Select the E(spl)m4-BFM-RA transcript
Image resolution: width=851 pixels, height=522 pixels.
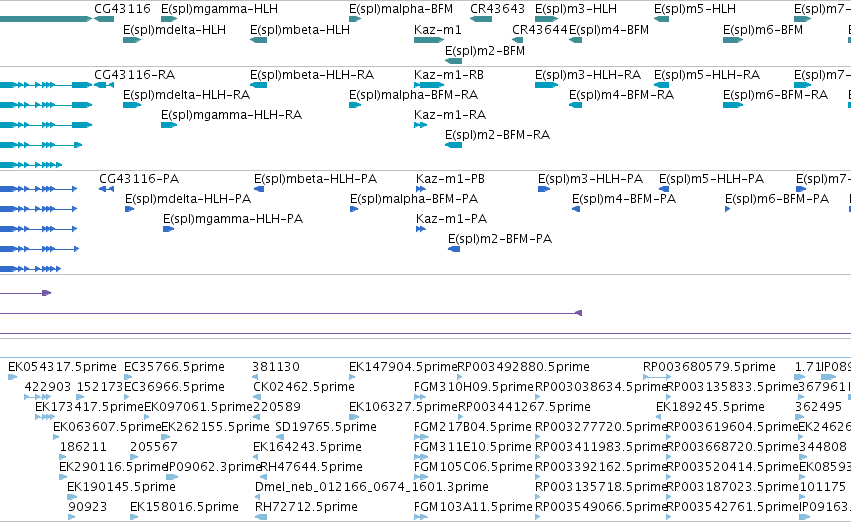coord(621,95)
